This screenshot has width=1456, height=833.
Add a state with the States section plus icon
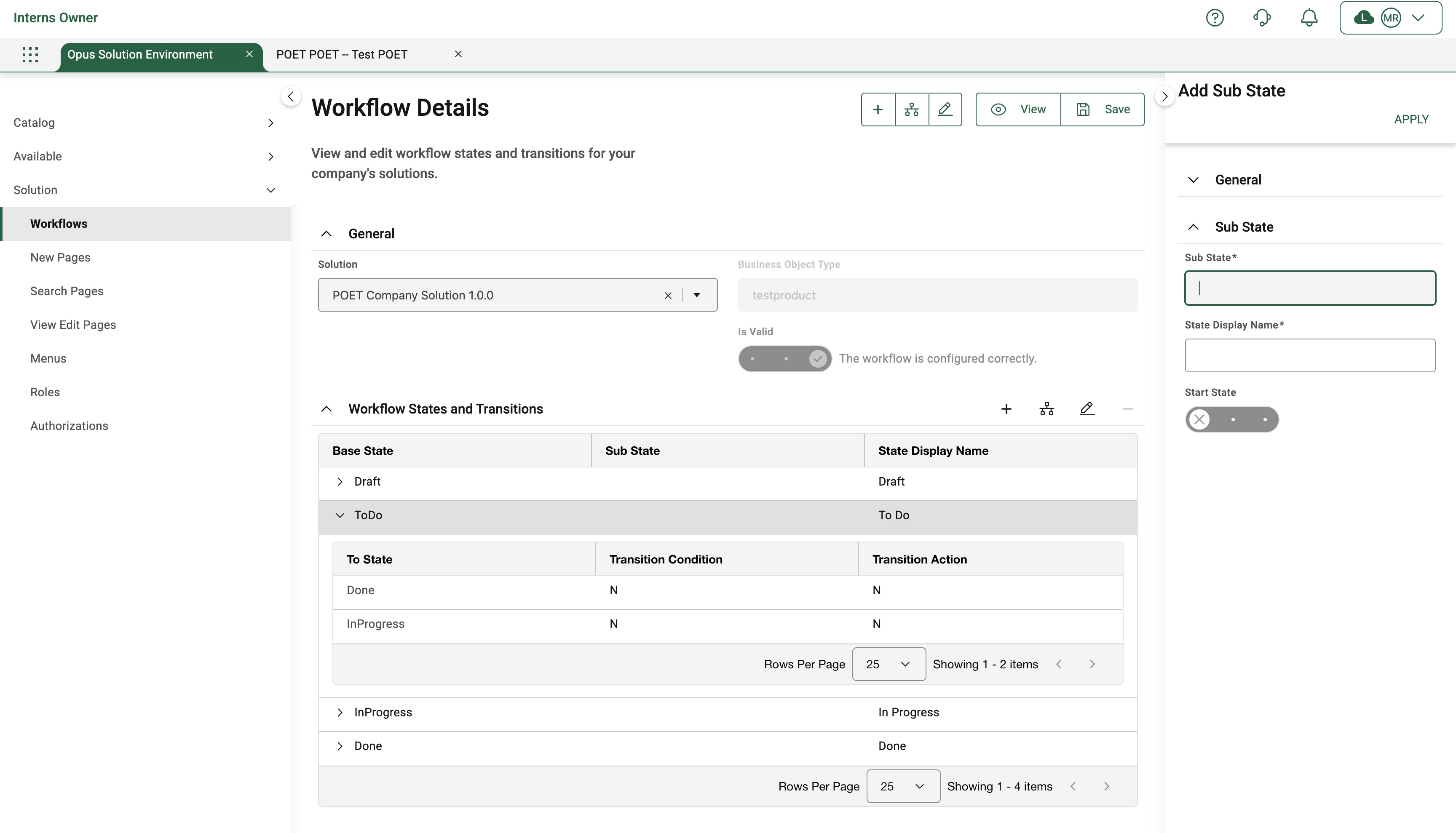point(1006,409)
